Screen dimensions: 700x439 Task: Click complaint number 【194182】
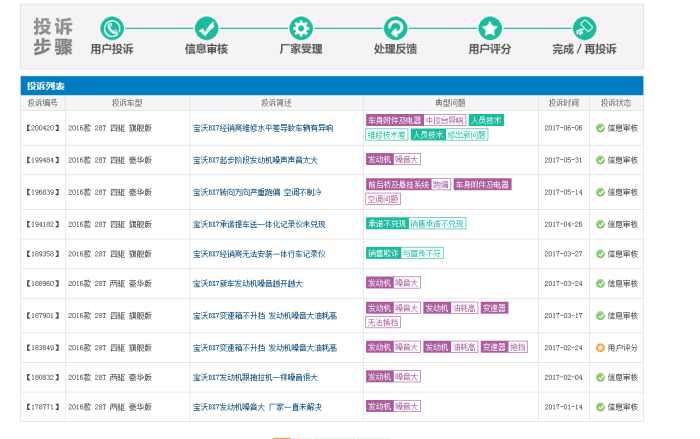coord(43,224)
